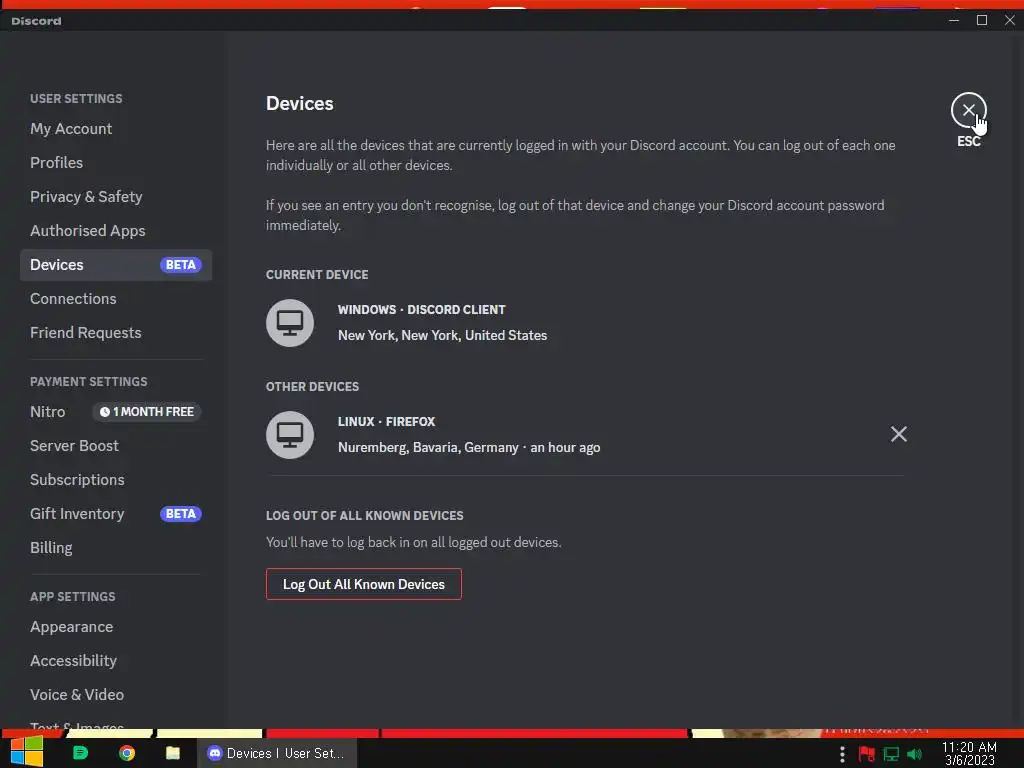Go to Server Boost page
This screenshot has width=1024, height=768.
tap(116, 446)
